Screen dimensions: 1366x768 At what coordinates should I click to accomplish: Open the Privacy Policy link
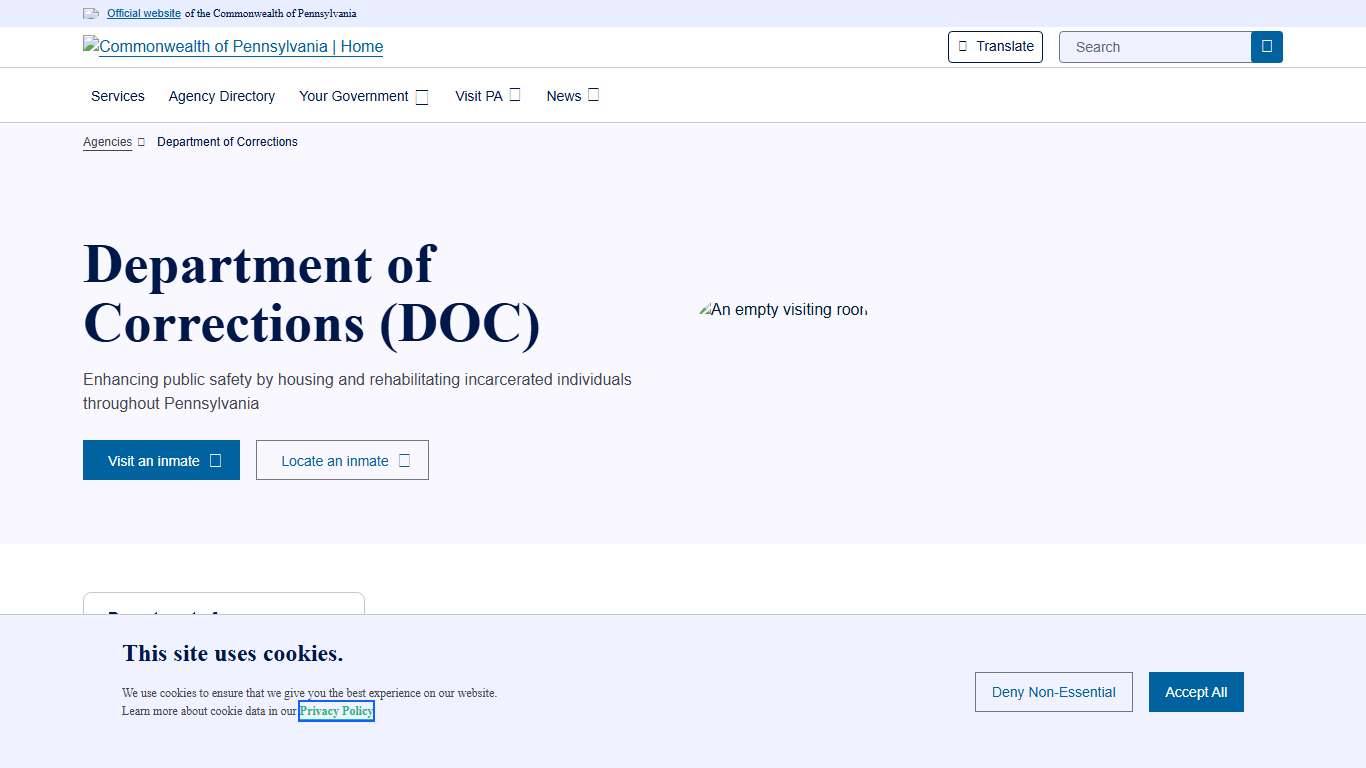(336, 711)
